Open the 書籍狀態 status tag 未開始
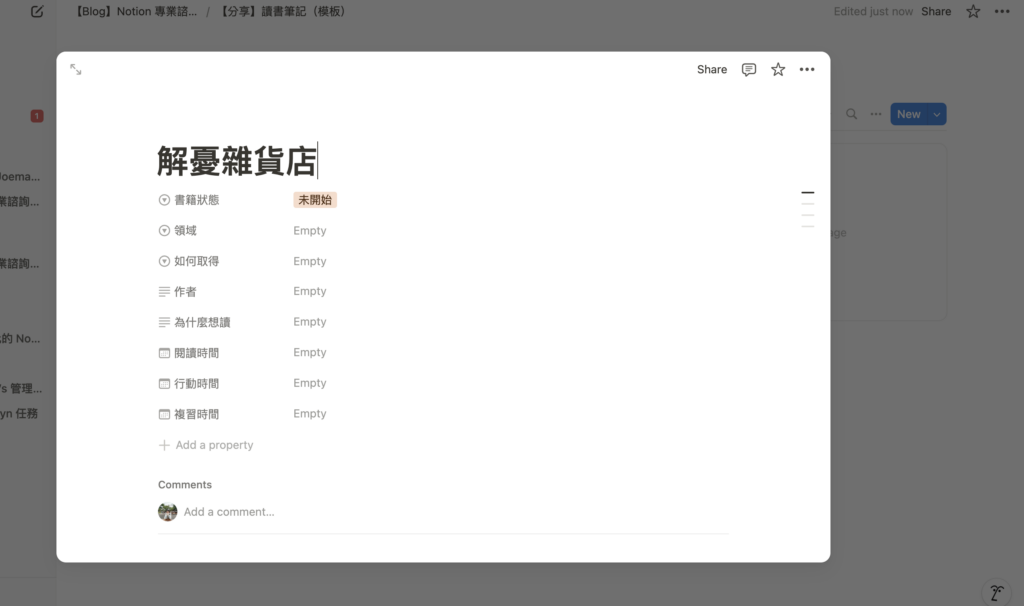The height and width of the screenshot is (606, 1024). [x=315, y=200]
